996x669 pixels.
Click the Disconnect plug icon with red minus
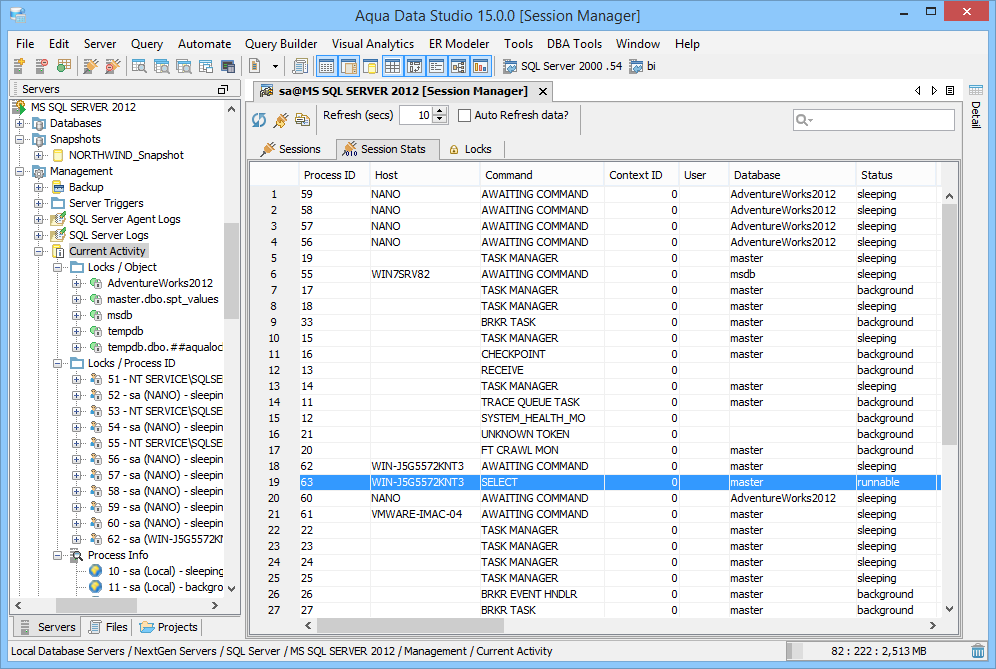tap(113, 66)
